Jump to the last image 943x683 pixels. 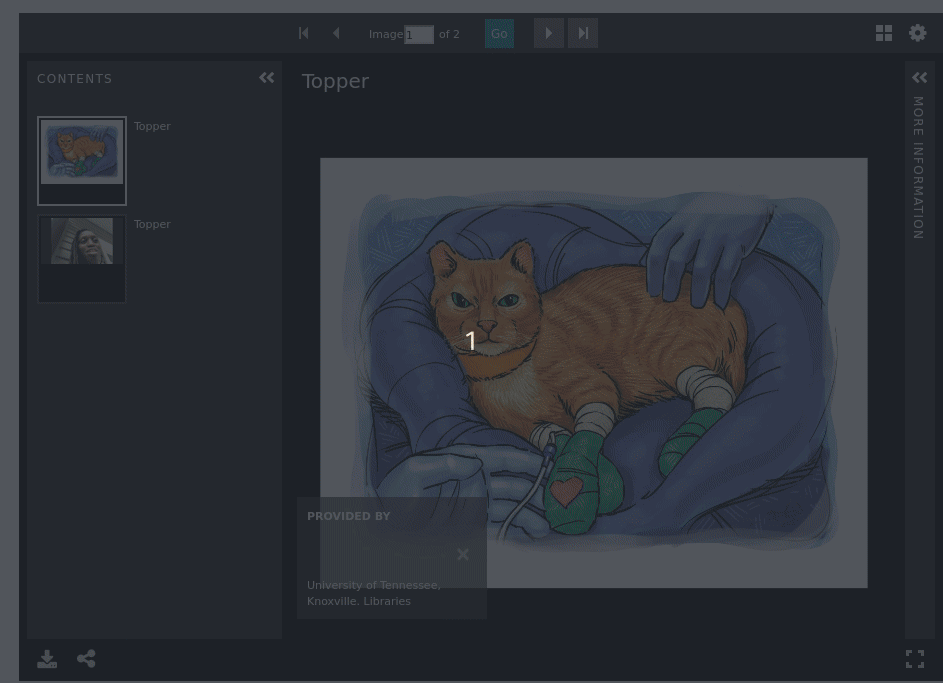583,33
